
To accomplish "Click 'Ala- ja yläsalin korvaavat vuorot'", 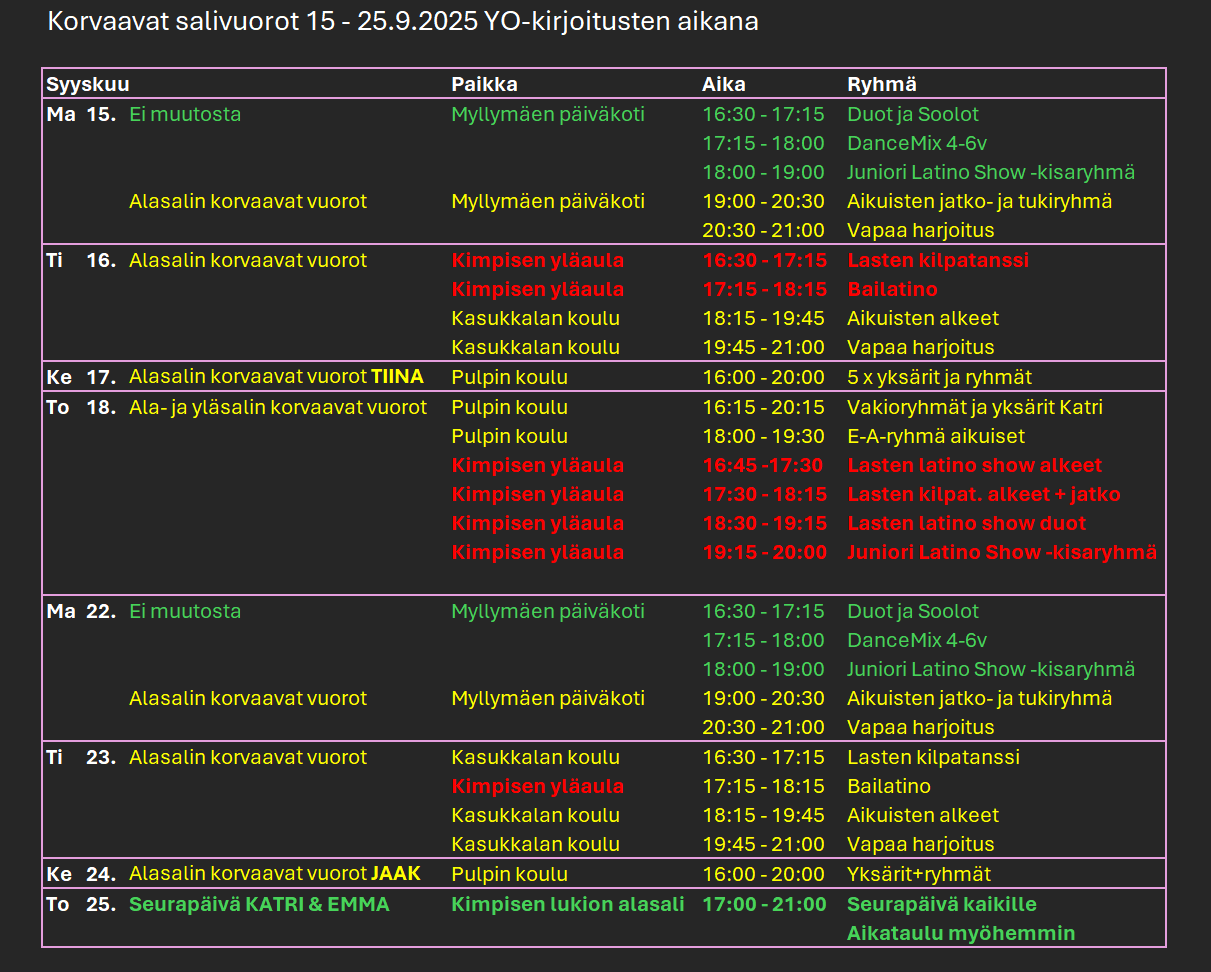I will [278, 407].
